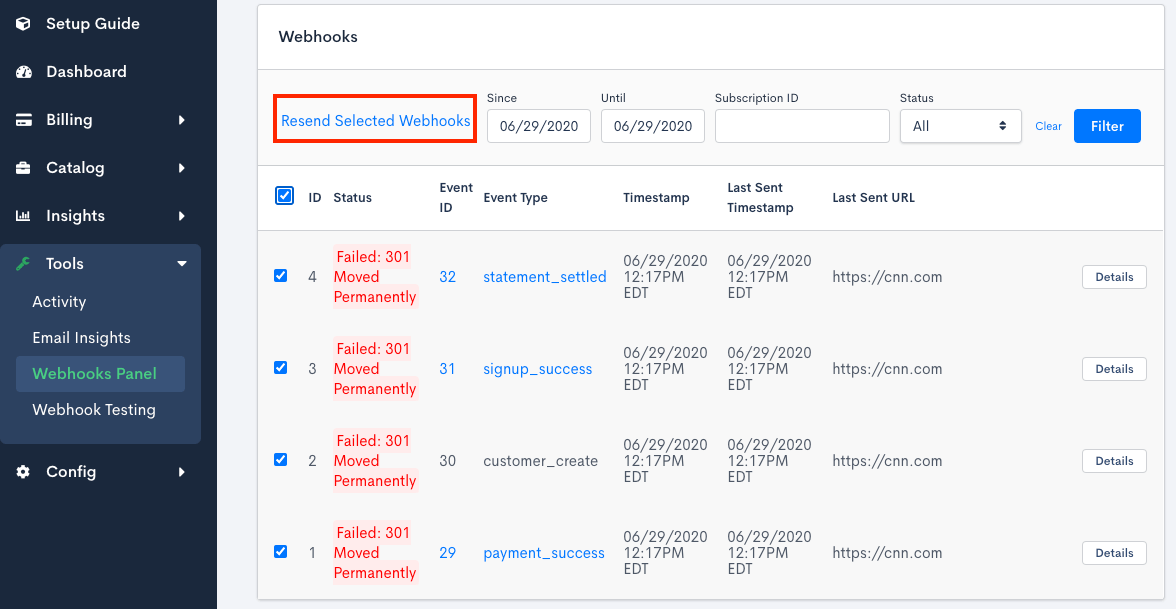The height and width of the screenshot is (609, 1176).
Task: Expand the Billing submenu arrow
Action: pyautogui.click(x=182, y=120)
